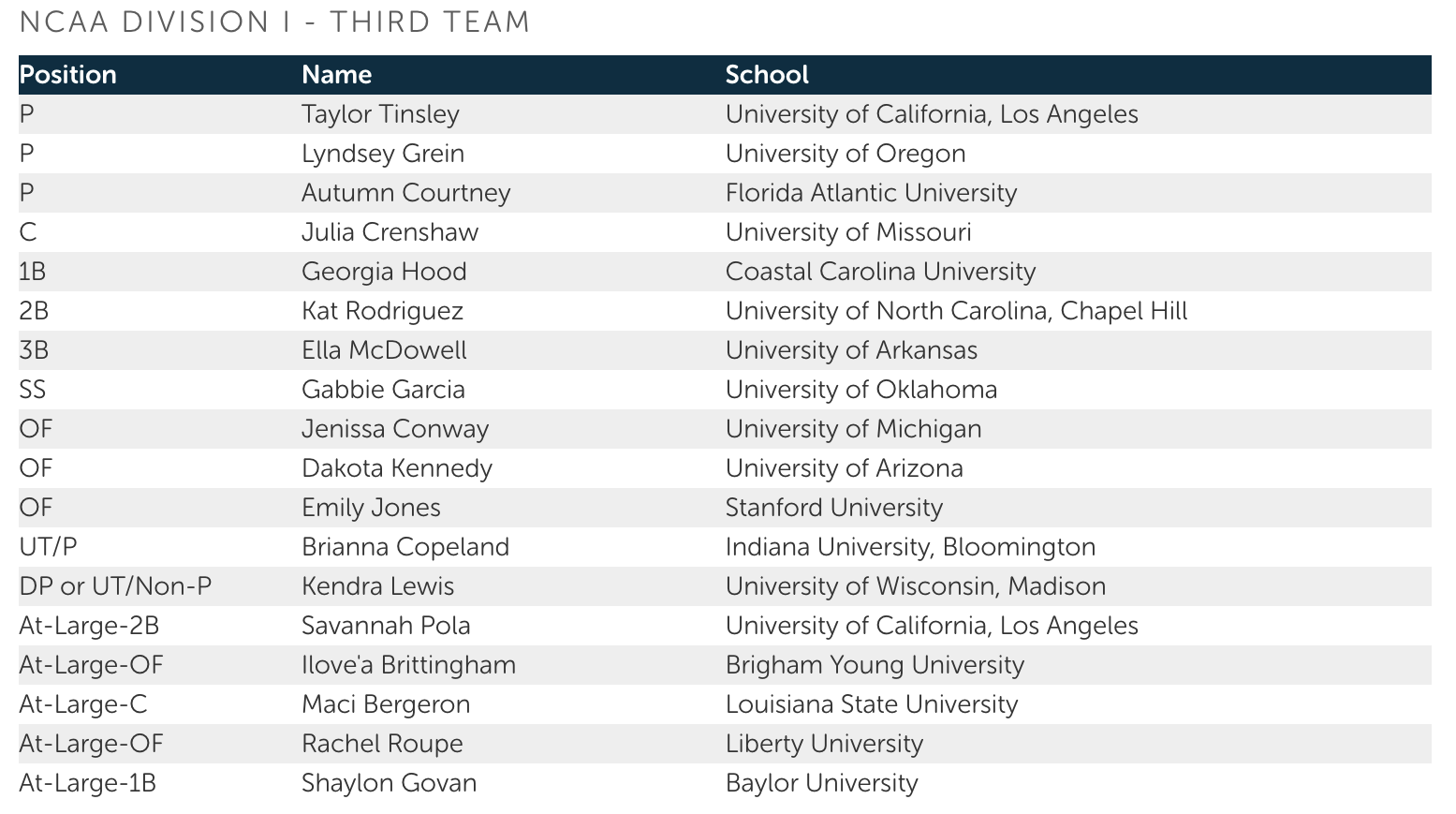1456x814 pixels.
Task: Select the name Taylor Tinsley
Action: click(x=380, y=114)
